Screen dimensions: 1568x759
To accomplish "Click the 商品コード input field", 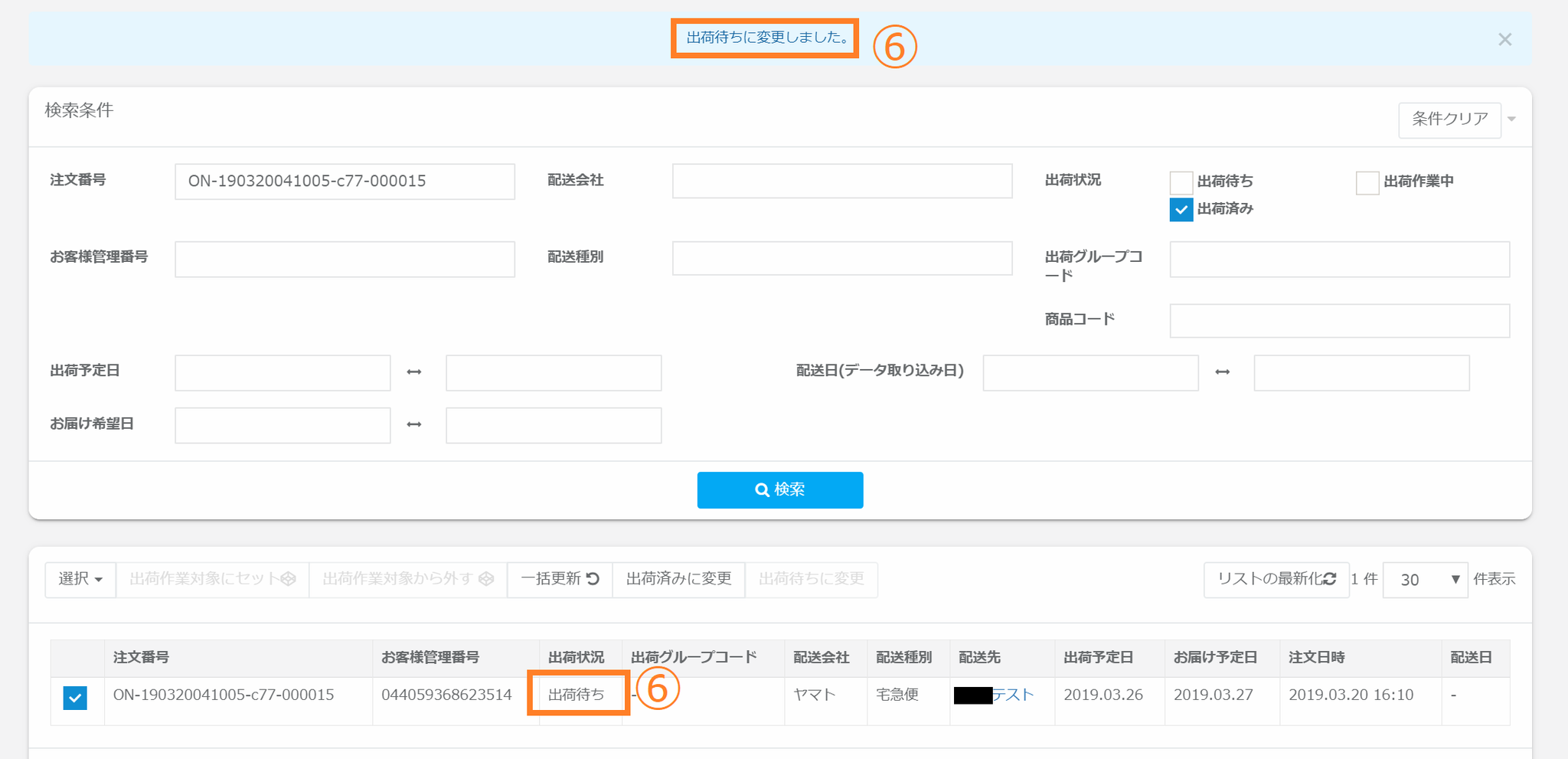I will click(x=1338, y=321).
